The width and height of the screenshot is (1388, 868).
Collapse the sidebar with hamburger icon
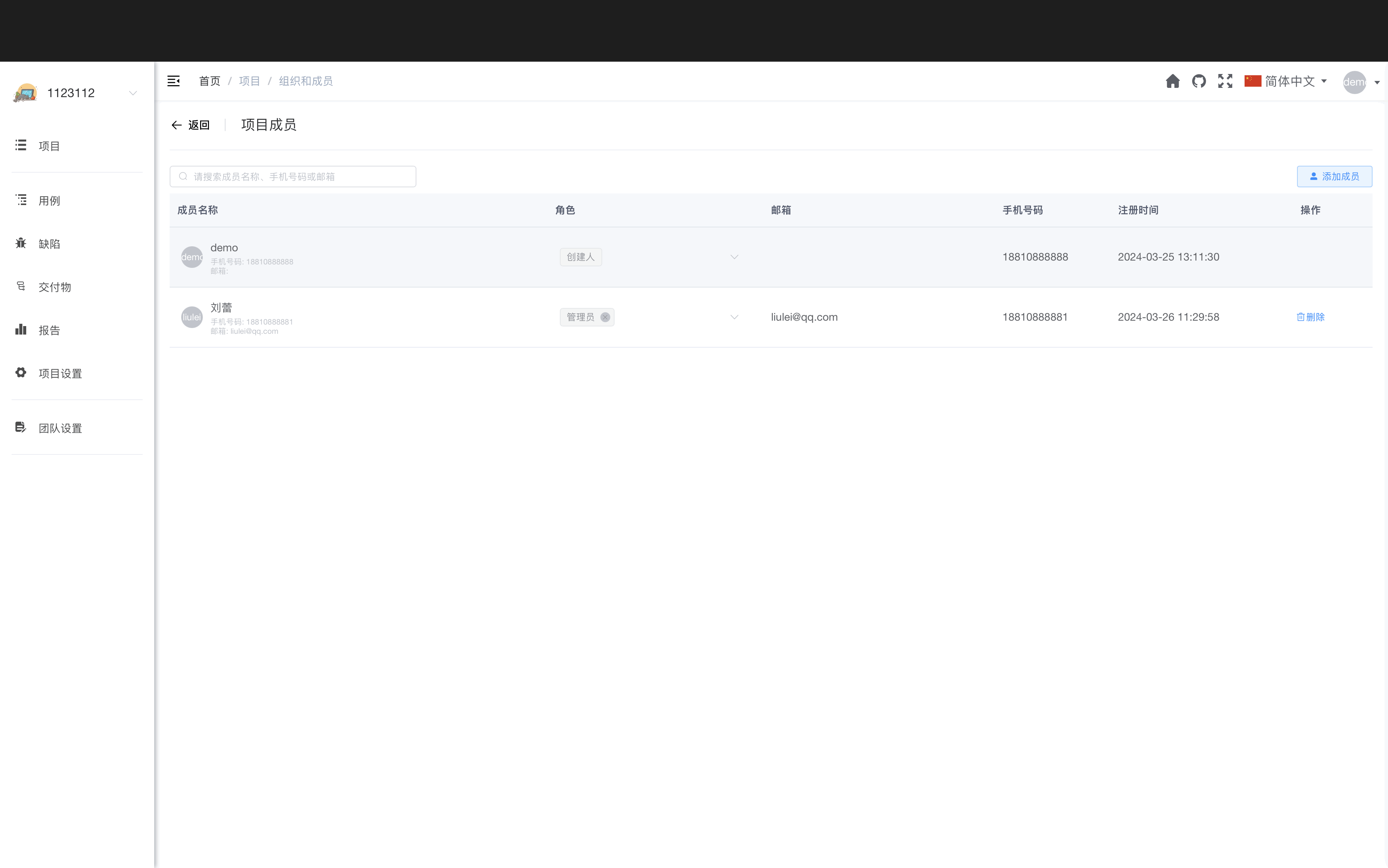tap(173, 81)
